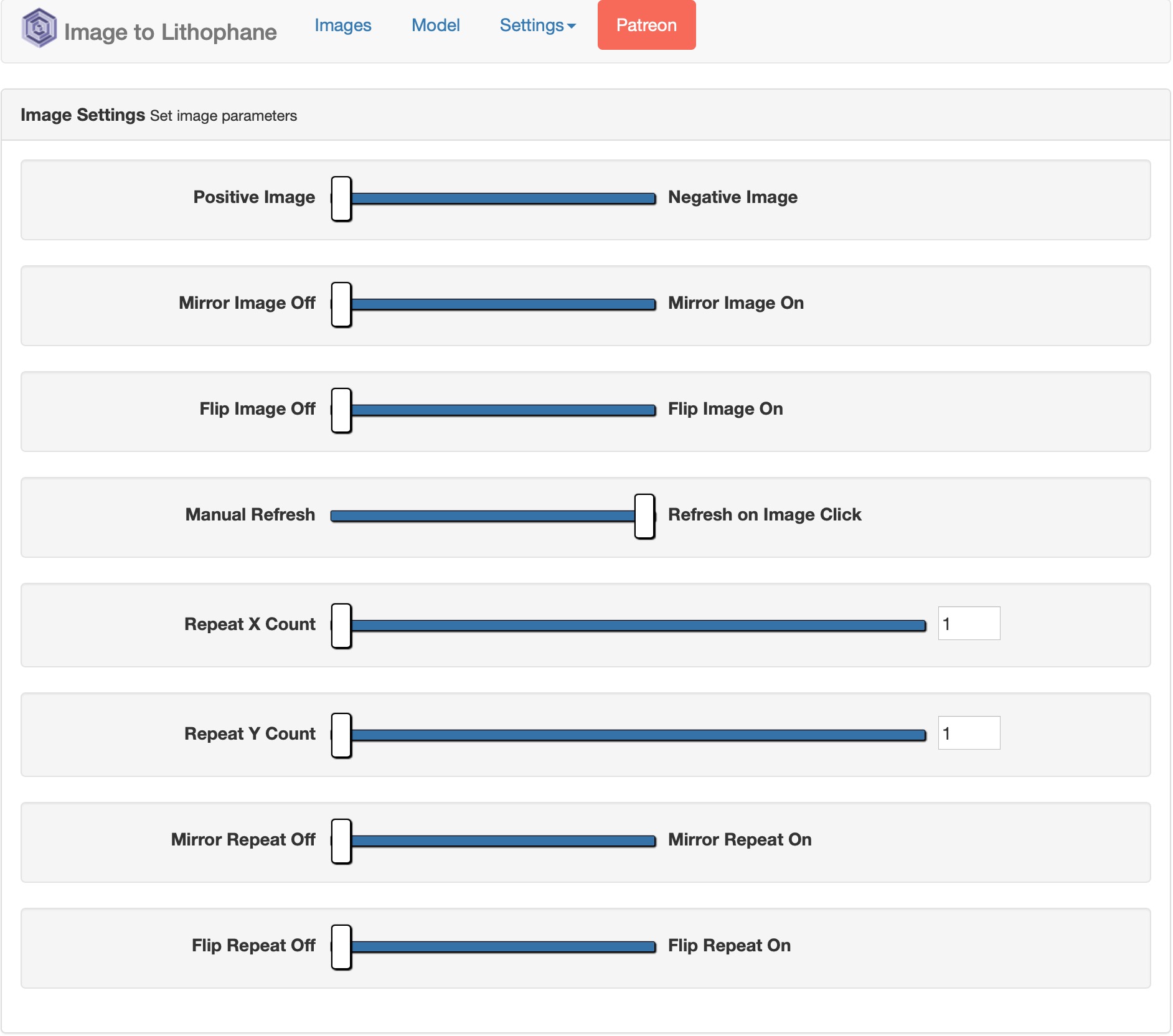Click the Image to Lithophane hexagon logo
The height and width of the screenshot is (1036, 1173).
coord(39,28)
